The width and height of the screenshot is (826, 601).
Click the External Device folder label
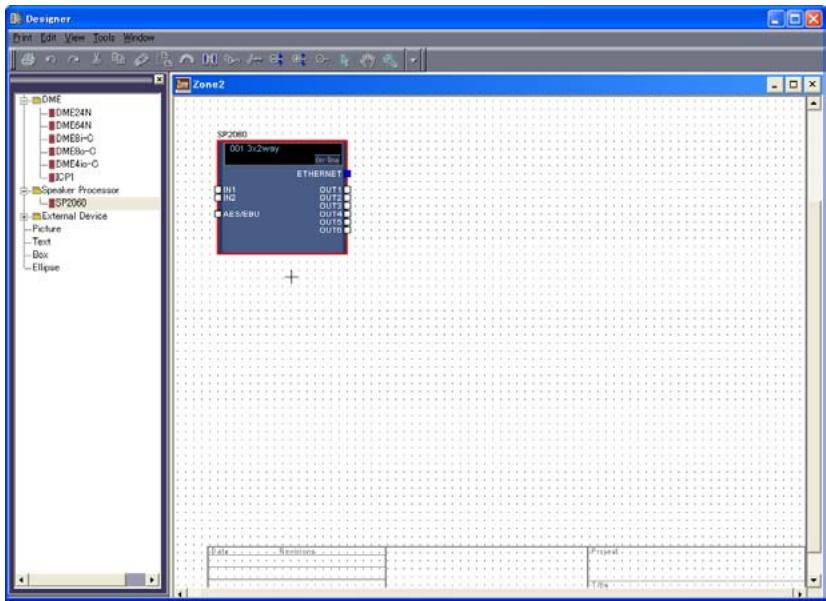click(74, 216)
